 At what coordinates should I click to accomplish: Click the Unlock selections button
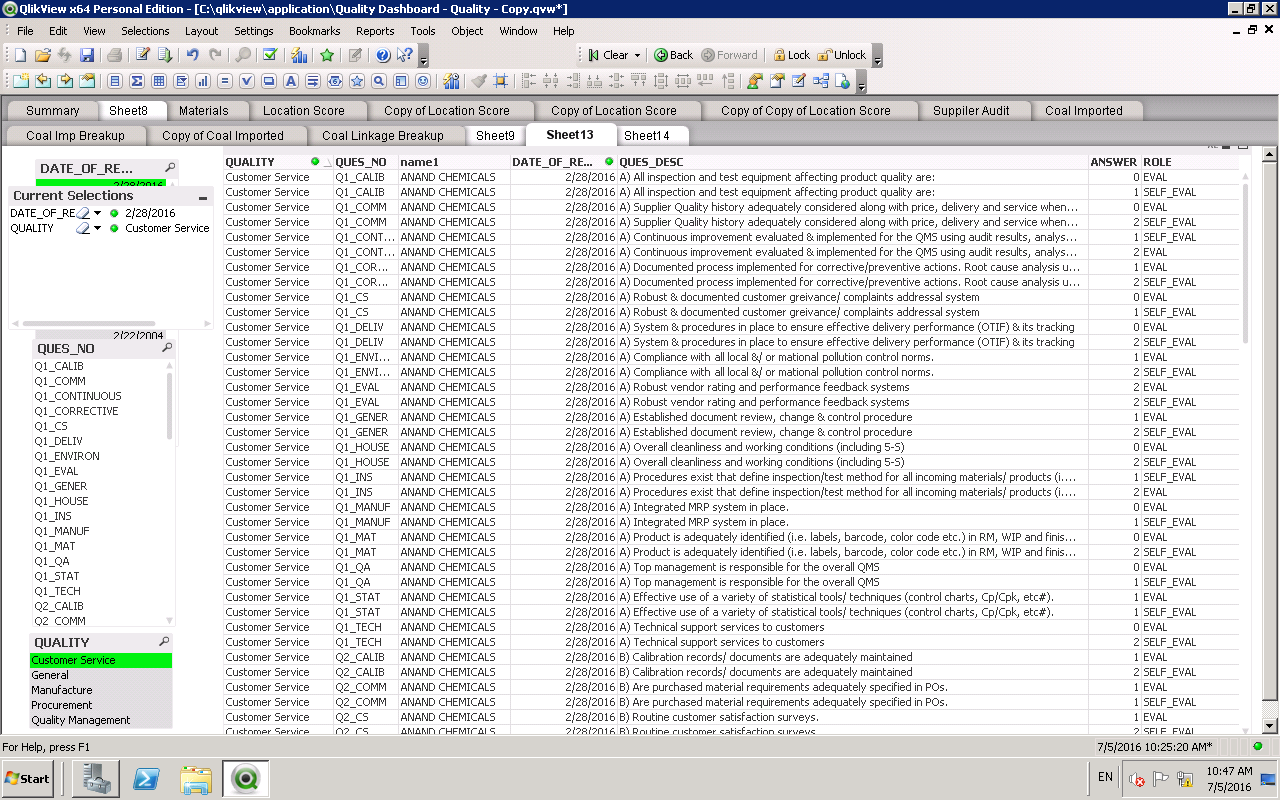click(x=842, y=55)
